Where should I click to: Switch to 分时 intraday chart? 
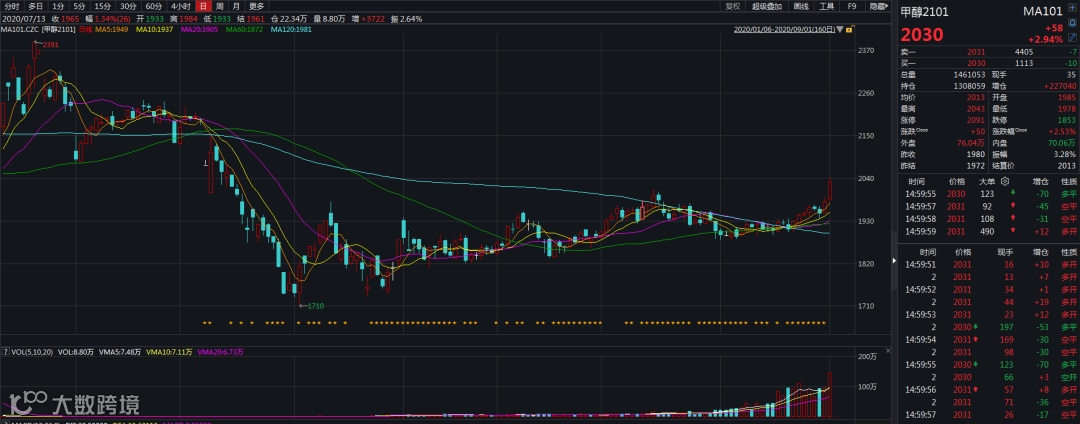click(12, 6)
